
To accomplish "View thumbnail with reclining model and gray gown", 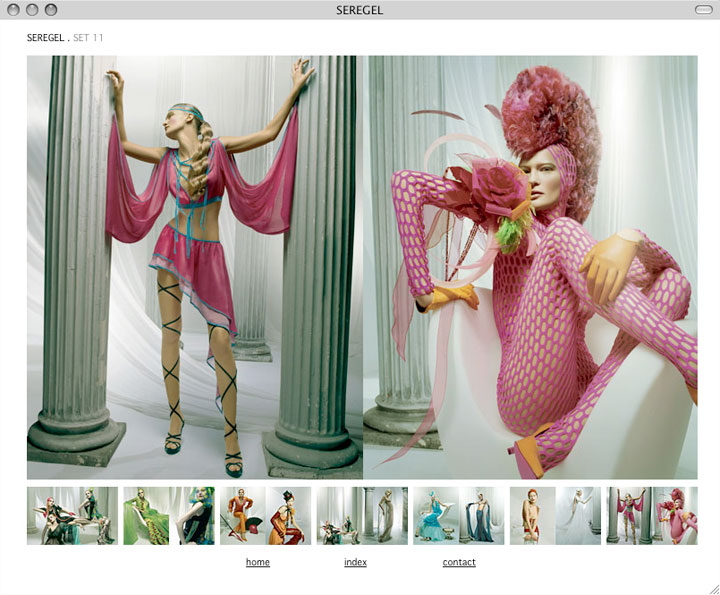I will pos(362,516).
